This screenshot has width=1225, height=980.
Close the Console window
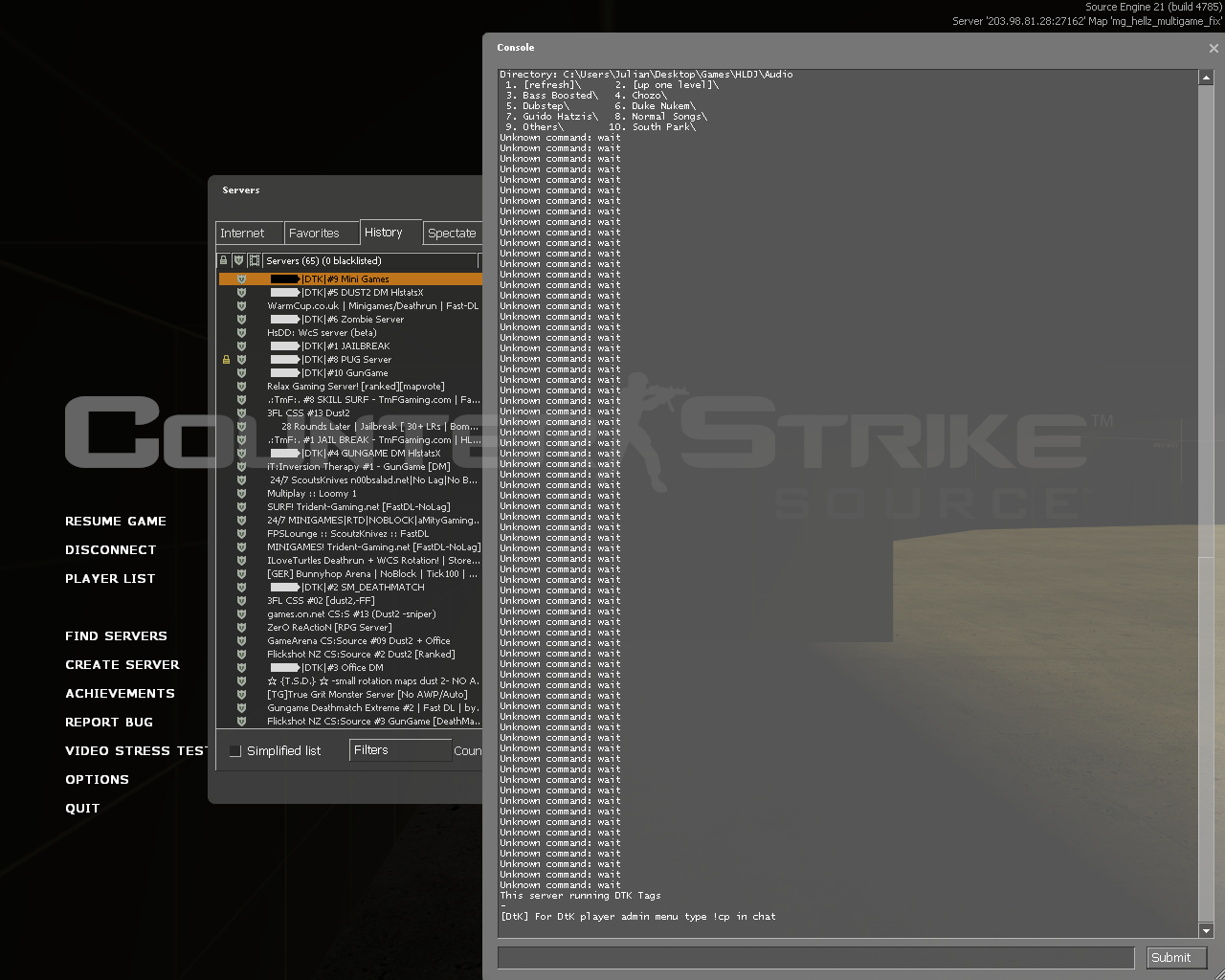click(x=1214, y=48)
